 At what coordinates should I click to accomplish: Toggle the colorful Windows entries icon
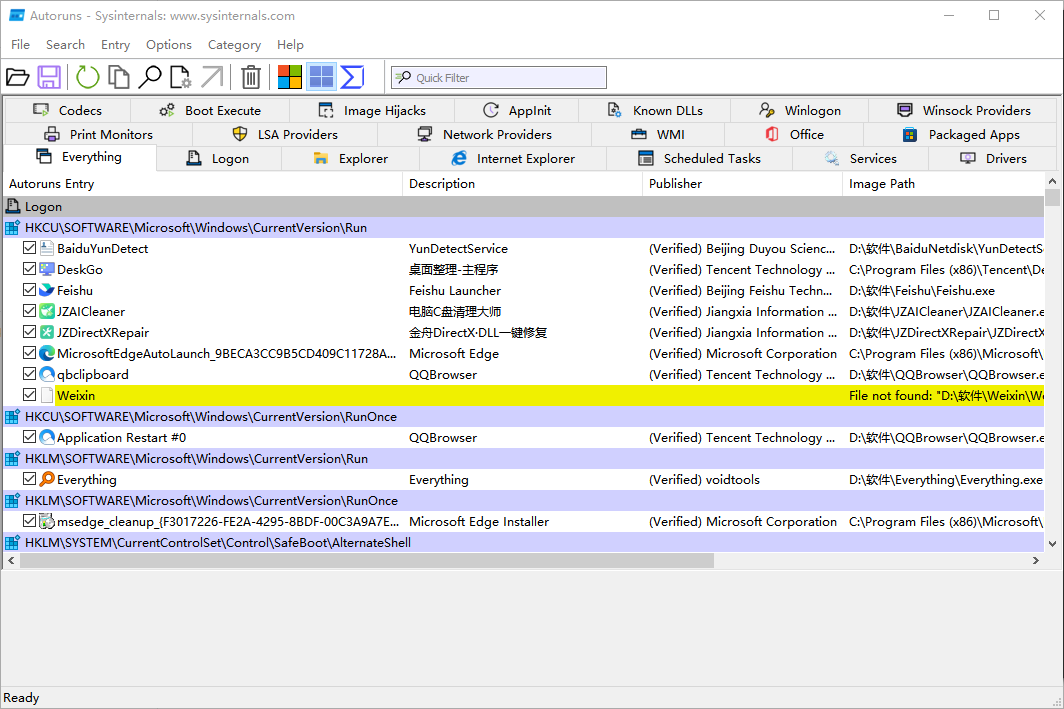[290, 77]
